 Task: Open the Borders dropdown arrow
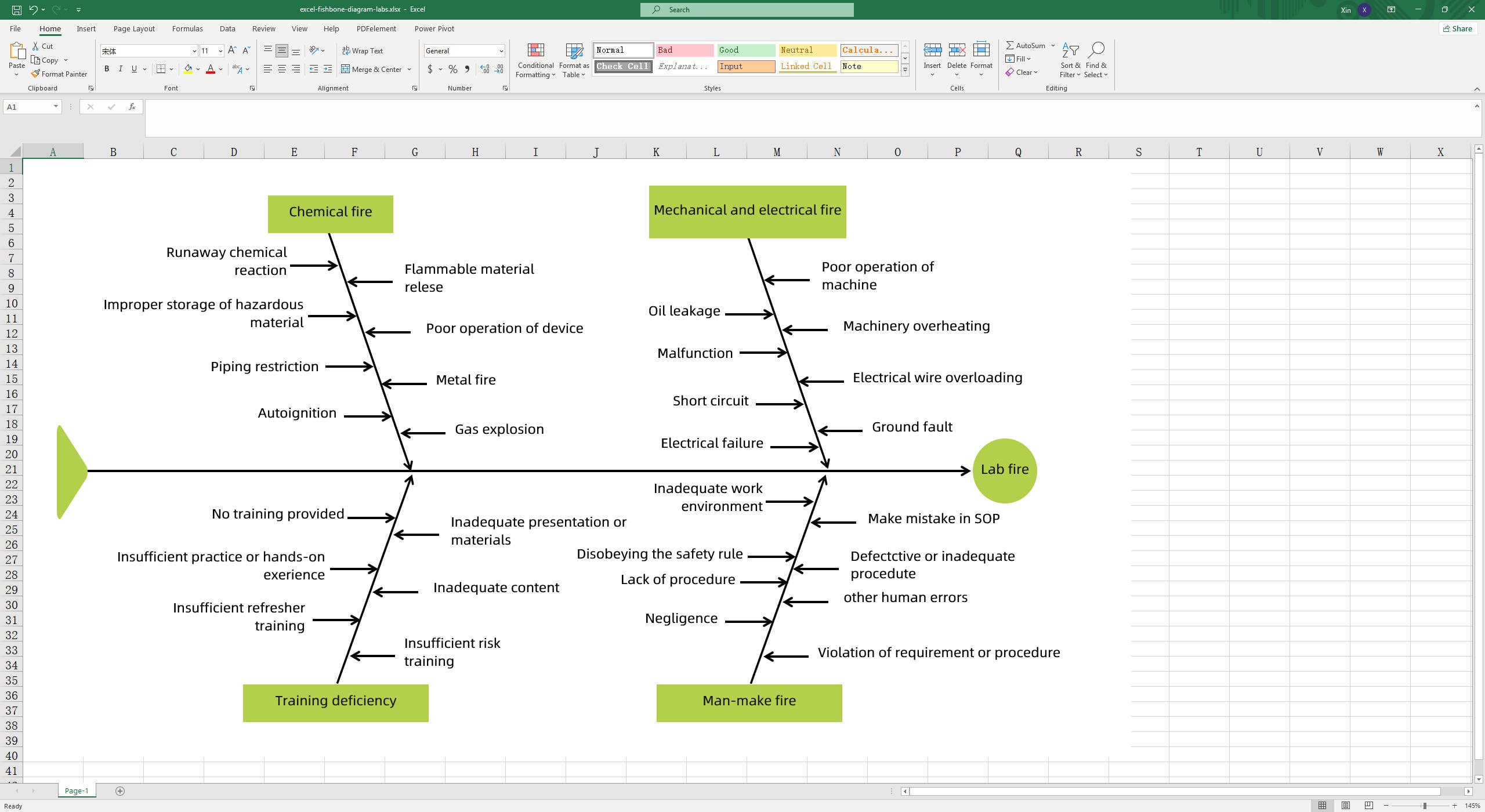pyautogui.click(x=171, y=69)
